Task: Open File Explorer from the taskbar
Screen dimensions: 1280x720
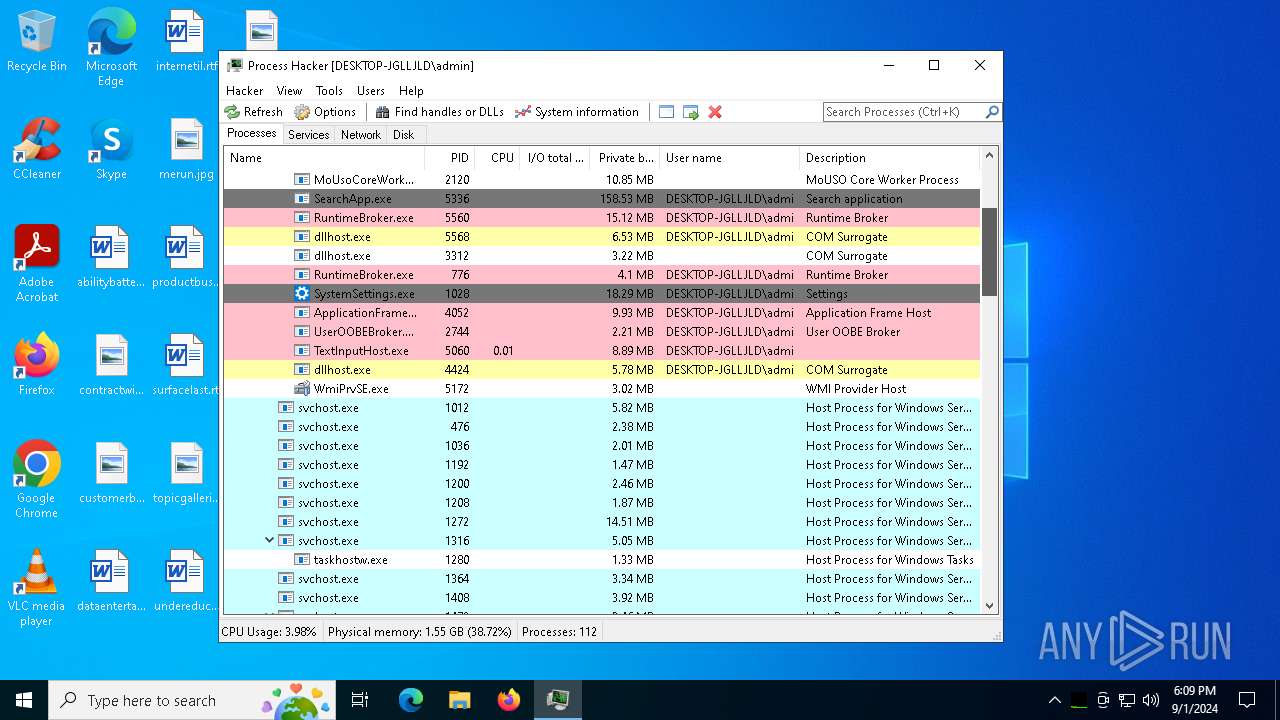Action: [459, 700]
